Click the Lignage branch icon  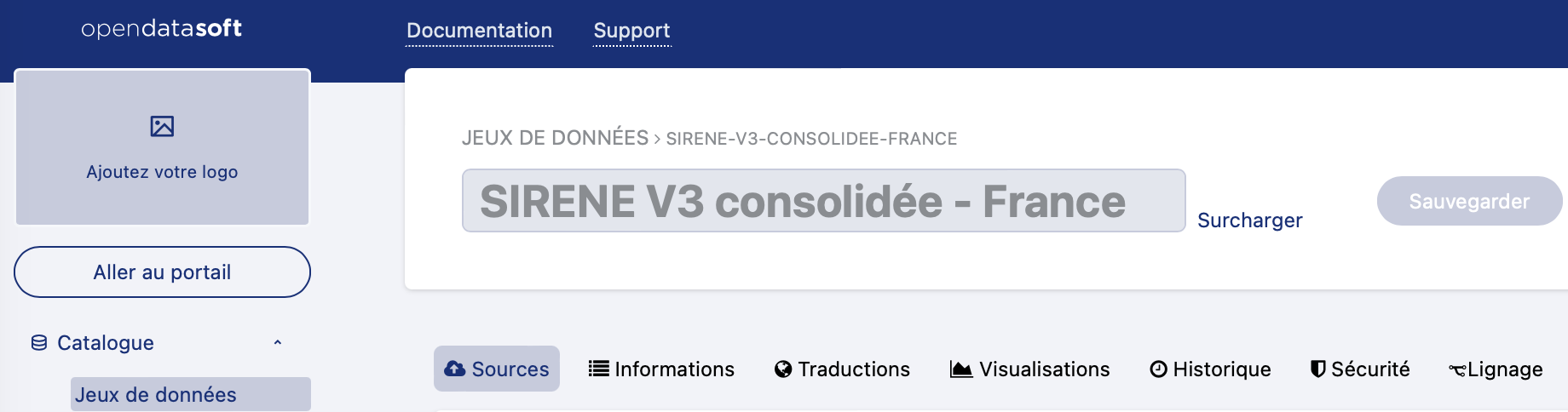point(1457,369)
